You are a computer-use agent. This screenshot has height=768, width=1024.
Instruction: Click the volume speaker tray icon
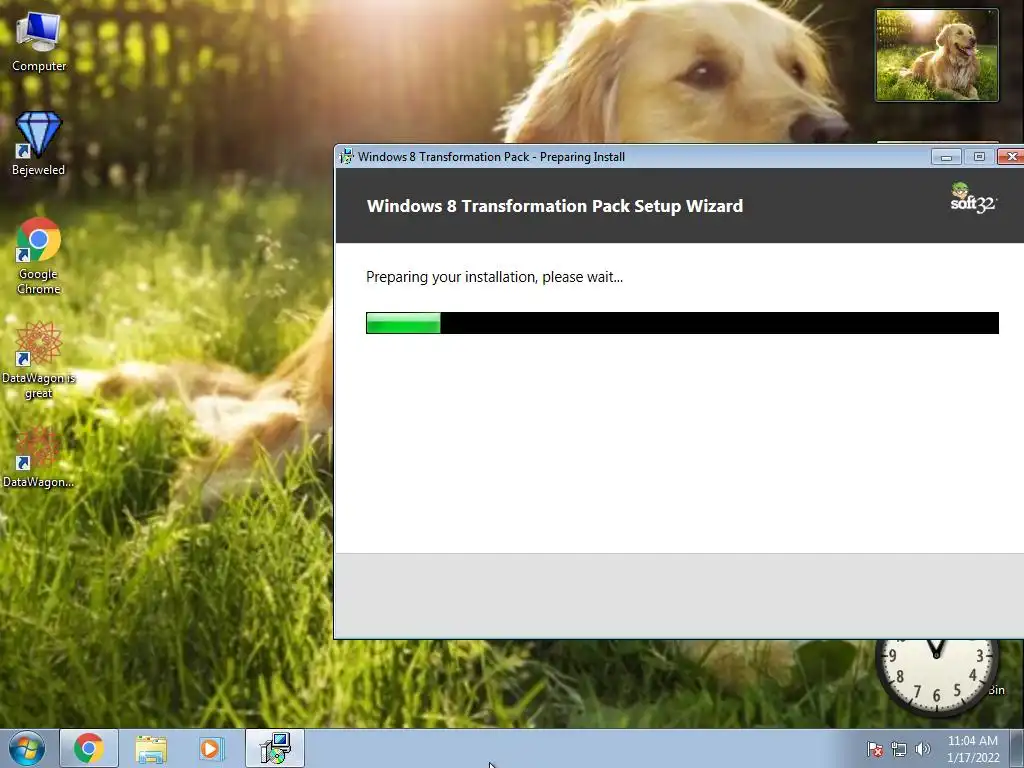click(x=922, y=749)
